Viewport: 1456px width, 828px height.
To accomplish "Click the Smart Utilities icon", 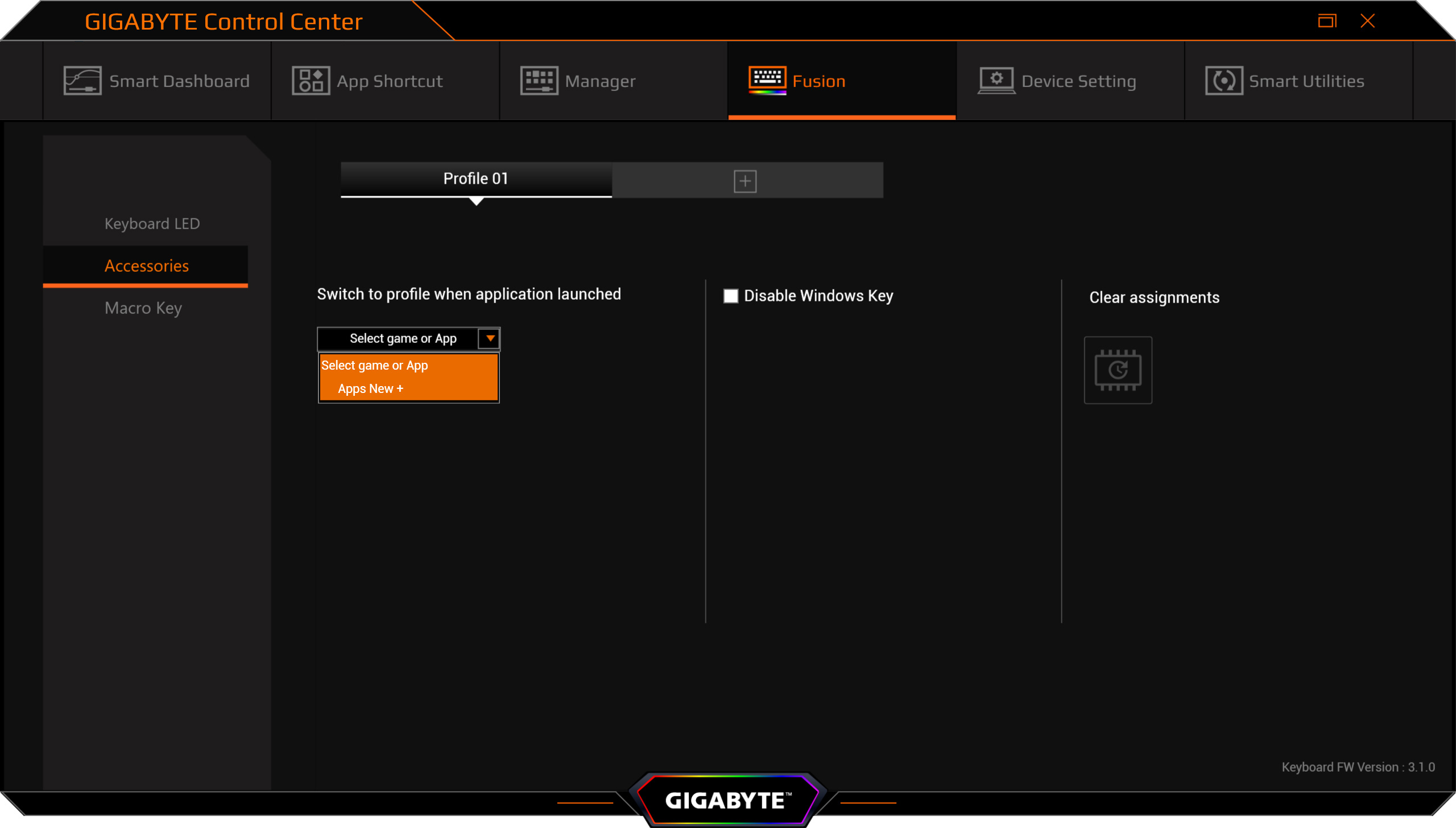I will [x=1223, y=81].
